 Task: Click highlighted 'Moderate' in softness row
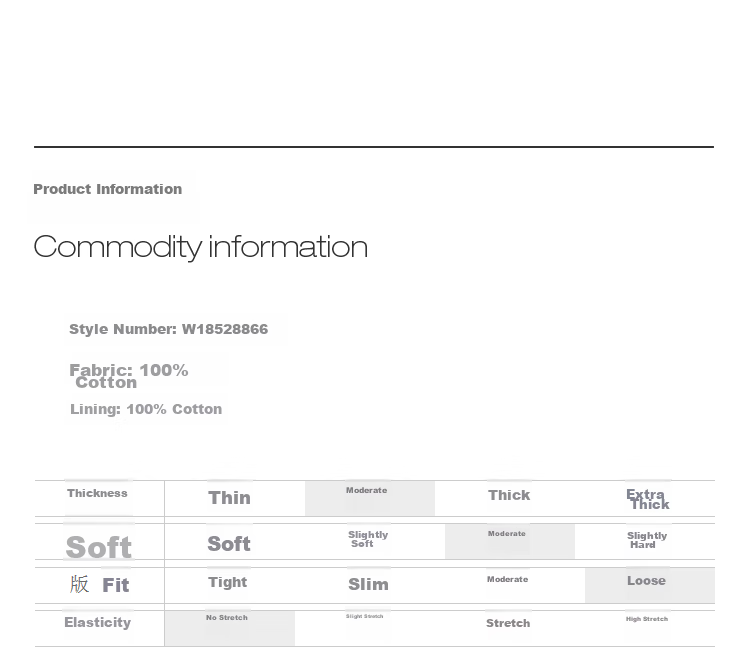(x=507, y=534)
